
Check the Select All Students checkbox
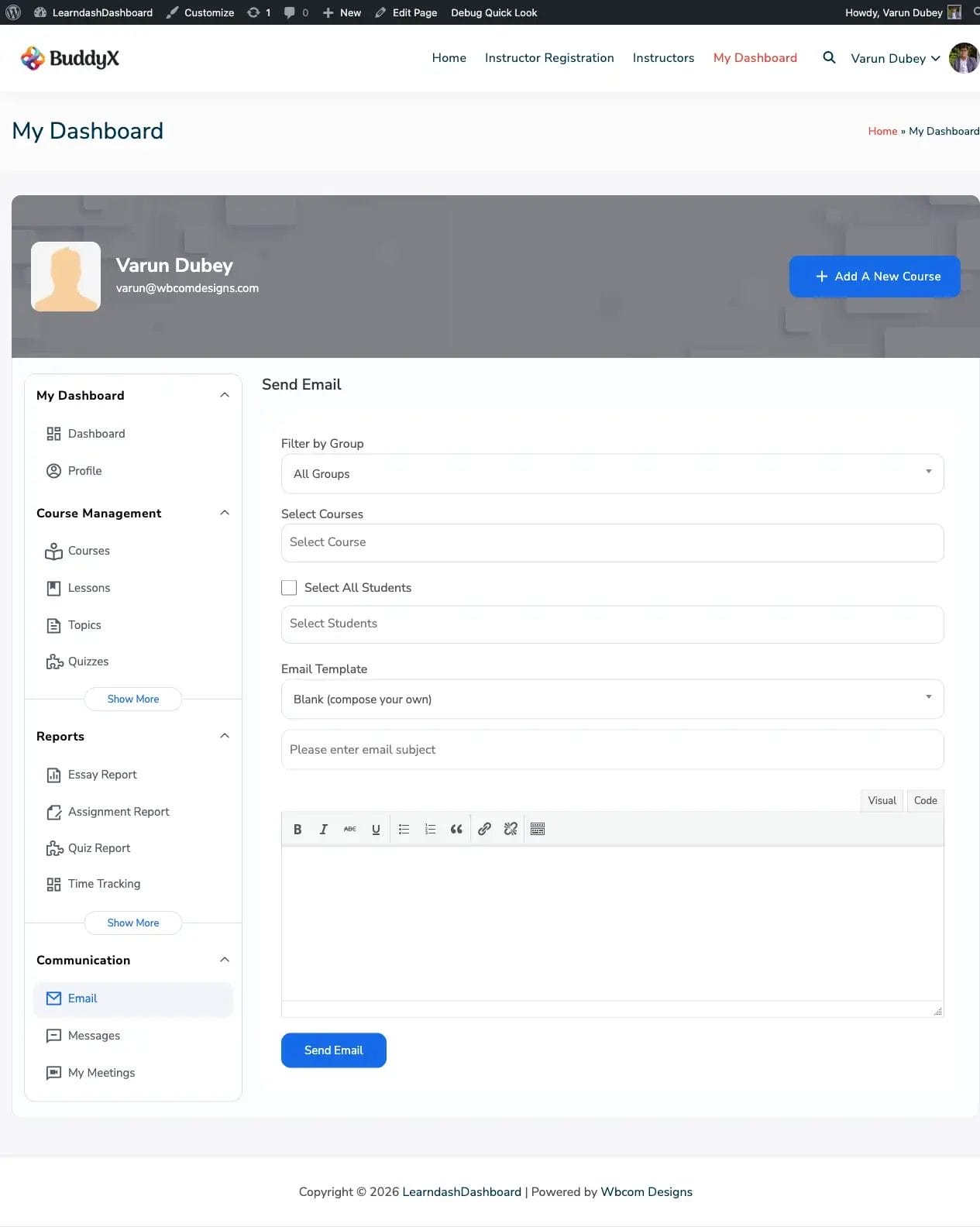point(289,588)
